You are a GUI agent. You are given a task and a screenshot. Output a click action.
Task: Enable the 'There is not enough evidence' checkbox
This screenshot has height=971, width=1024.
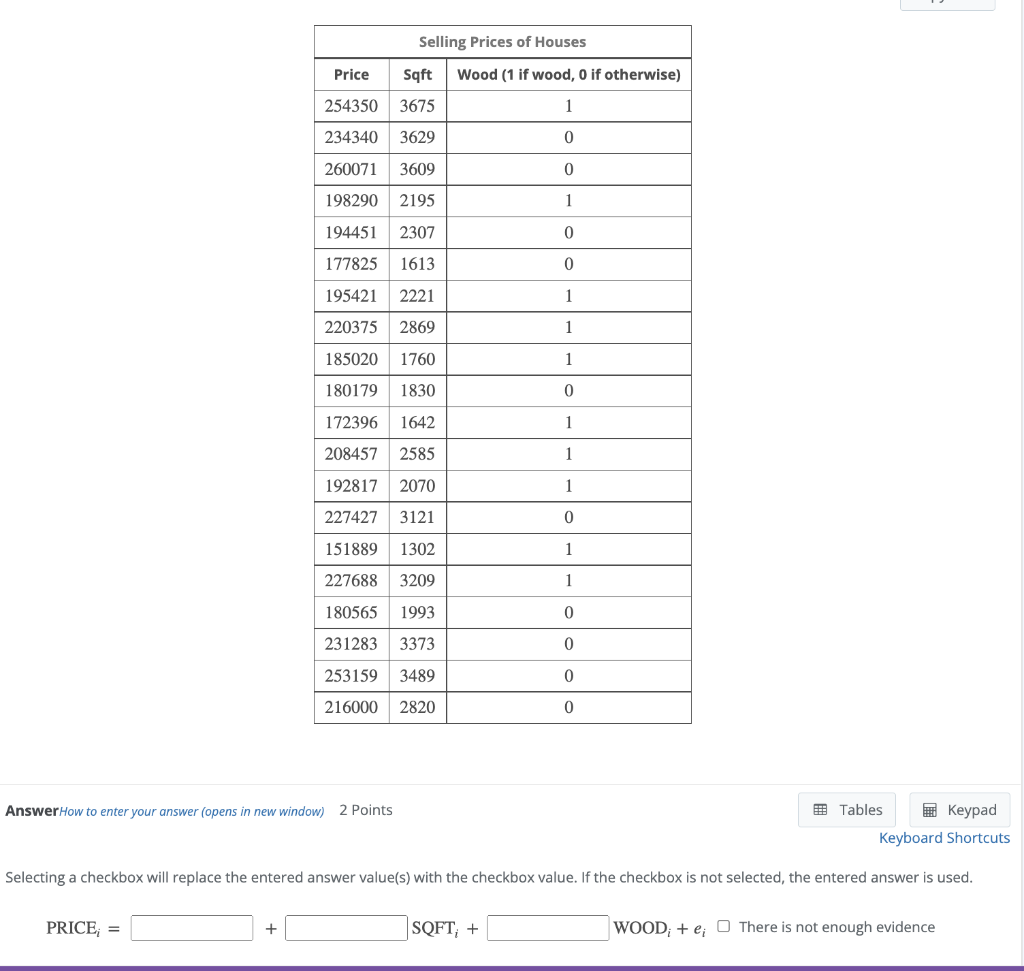coord(724,925)
